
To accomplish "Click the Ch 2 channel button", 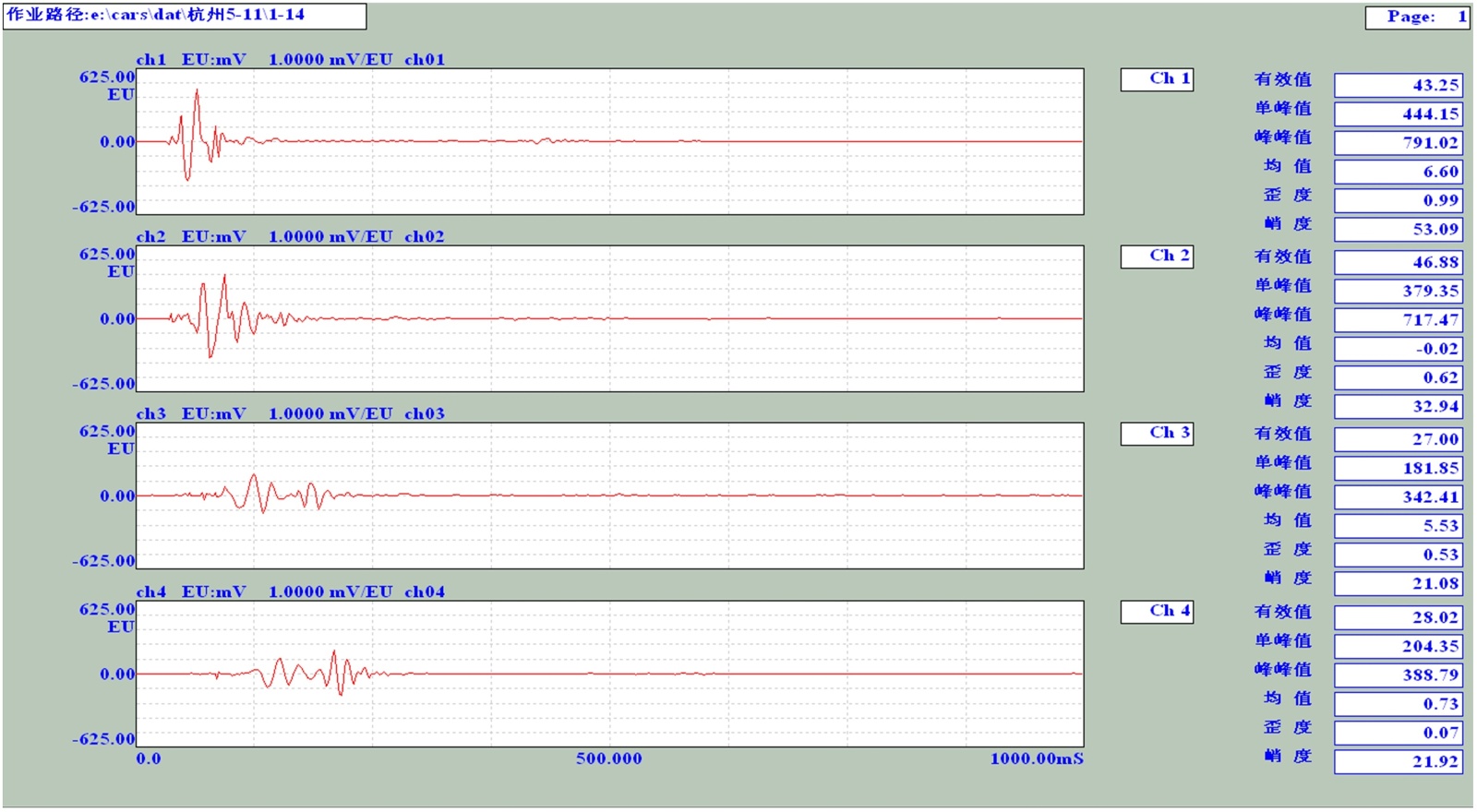I will click(1157, 257).
